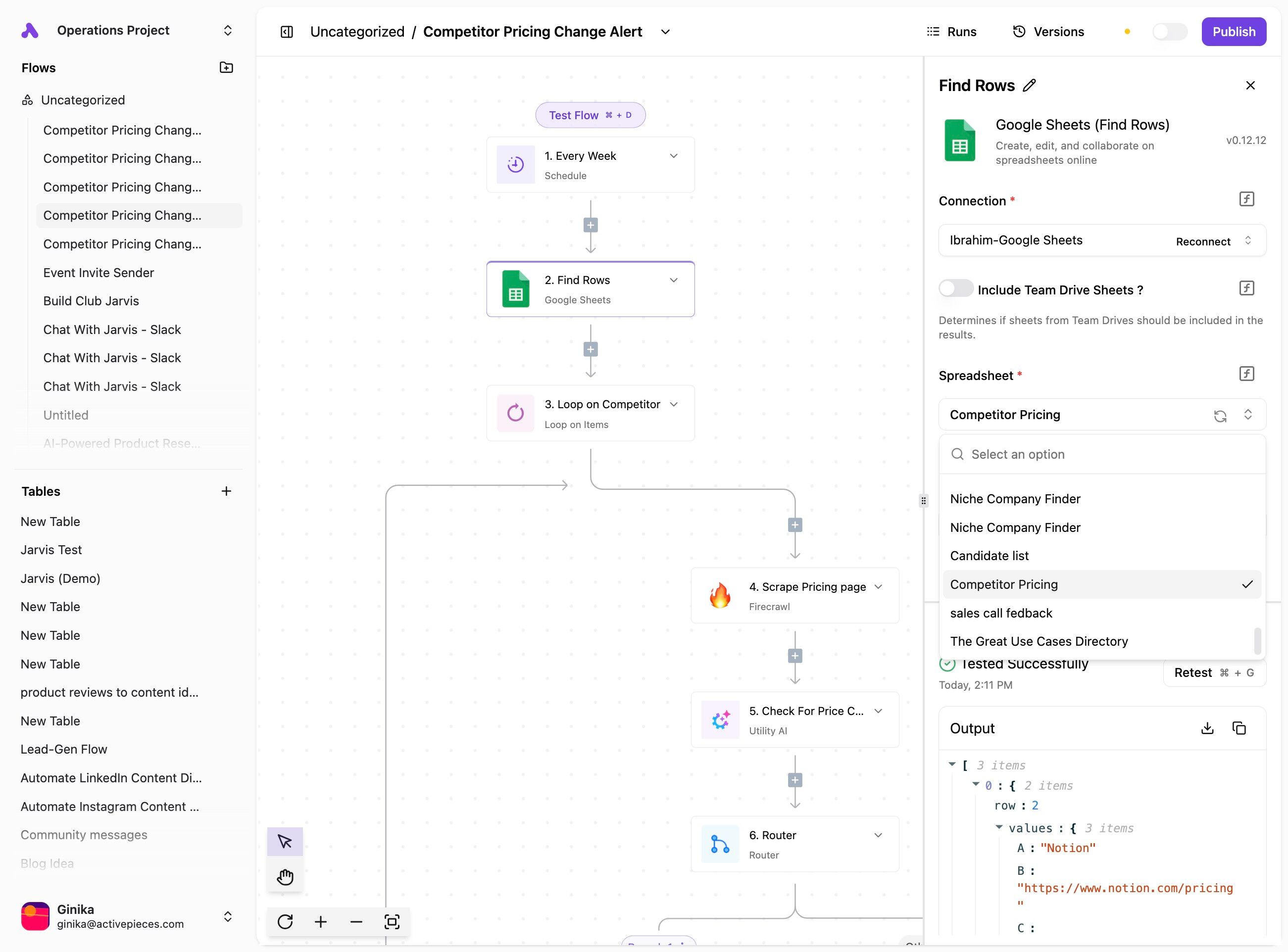
Task: Enable Include Team Drive Sheets toggle
Action: click(x=955, y=288)
